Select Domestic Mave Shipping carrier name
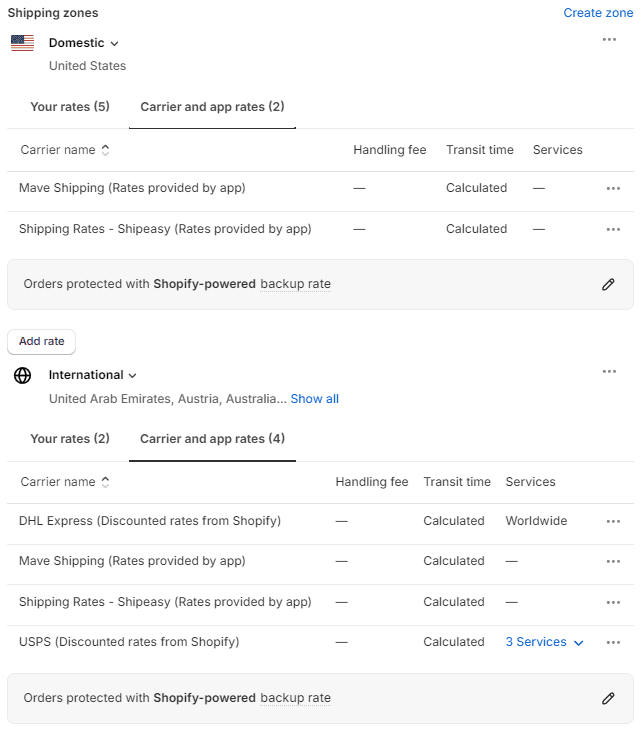This screenshot has width=643, height=732. point(132,188)
